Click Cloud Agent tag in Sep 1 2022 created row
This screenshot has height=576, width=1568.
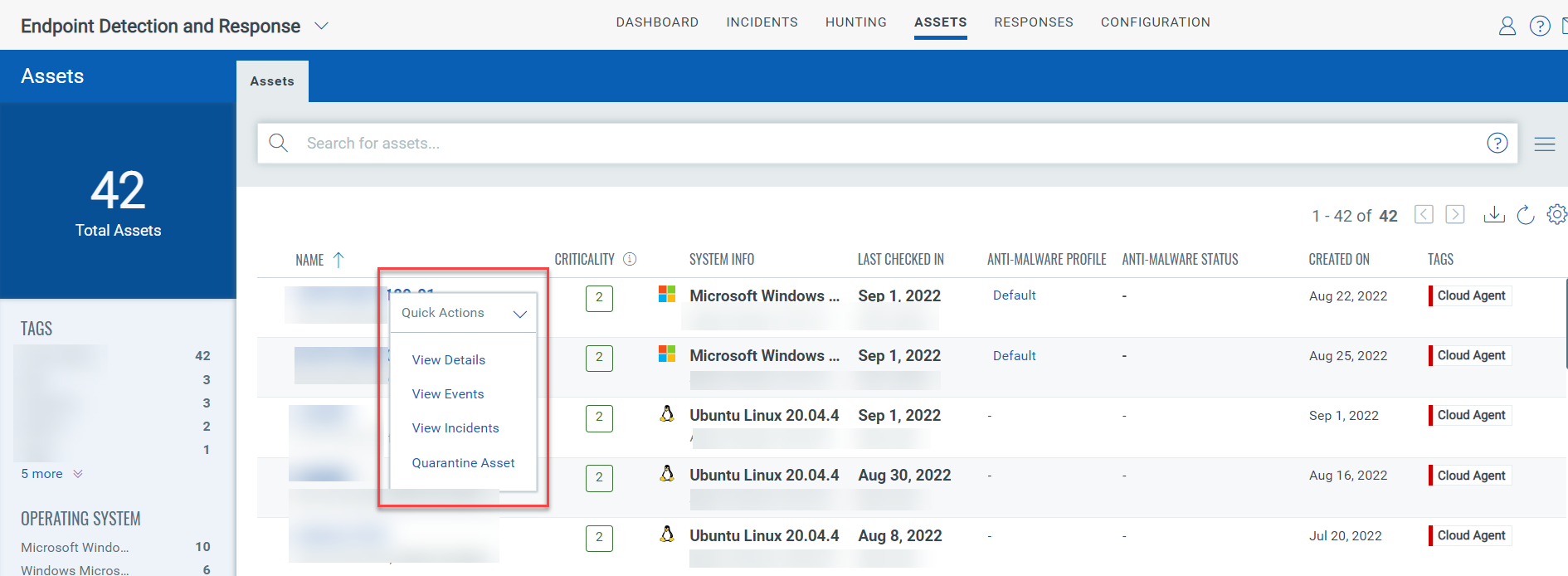tap(1470, 415)
